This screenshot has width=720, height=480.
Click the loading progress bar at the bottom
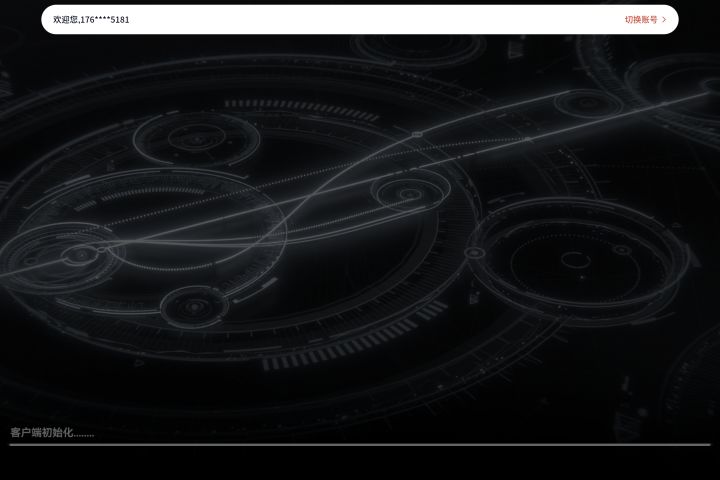pos(360,445)
